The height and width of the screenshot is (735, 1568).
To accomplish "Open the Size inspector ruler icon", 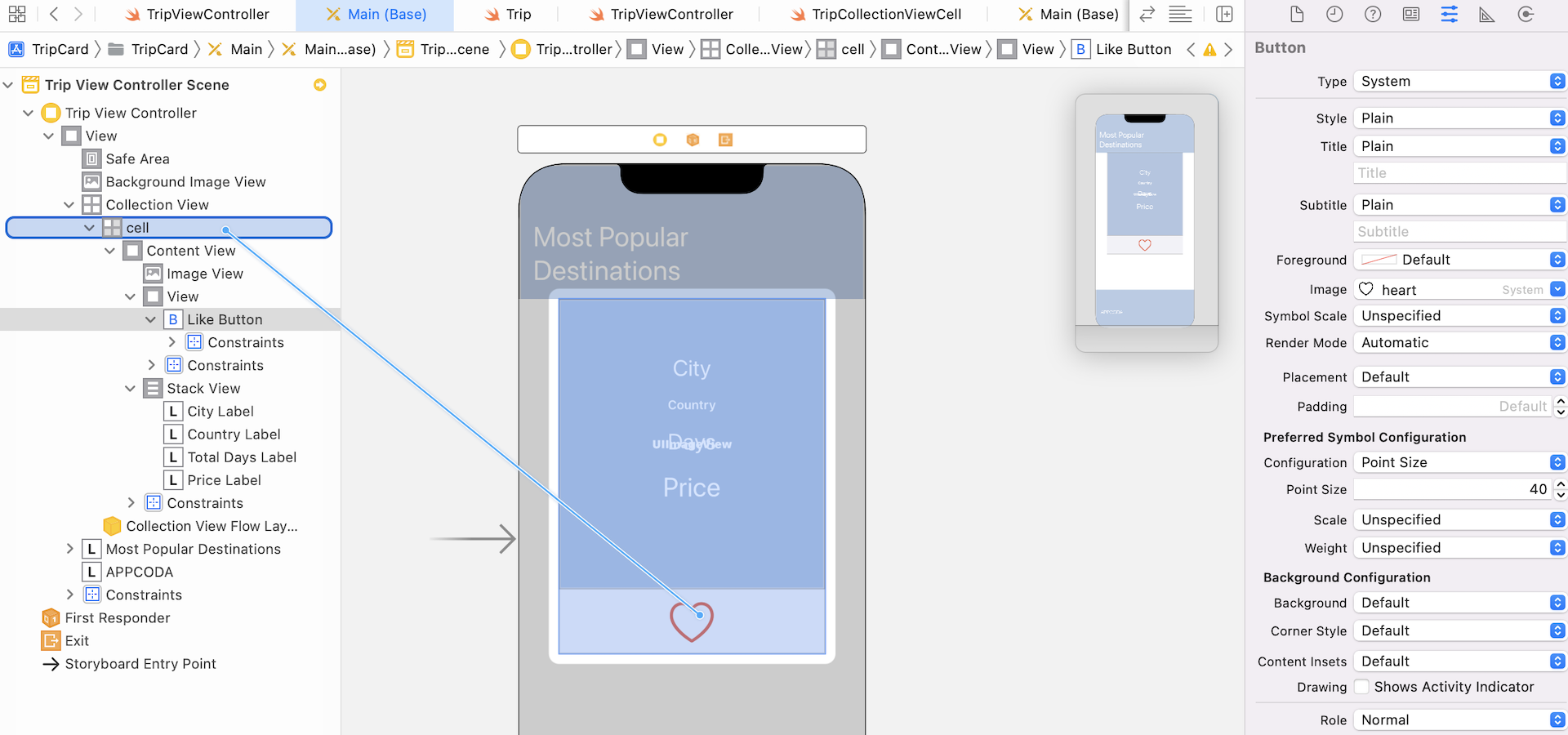I will 1487,15.
